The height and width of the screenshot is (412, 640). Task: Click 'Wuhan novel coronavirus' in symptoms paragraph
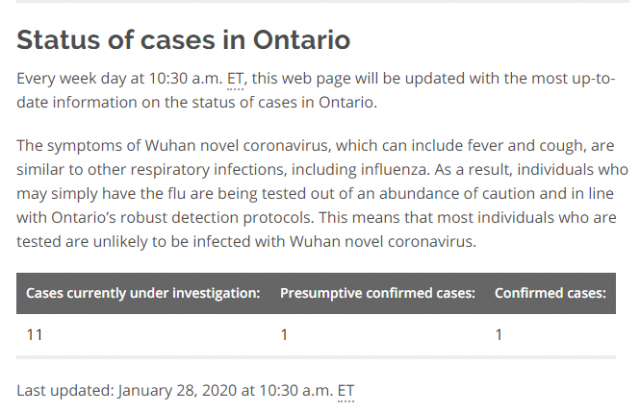(237, 146)
